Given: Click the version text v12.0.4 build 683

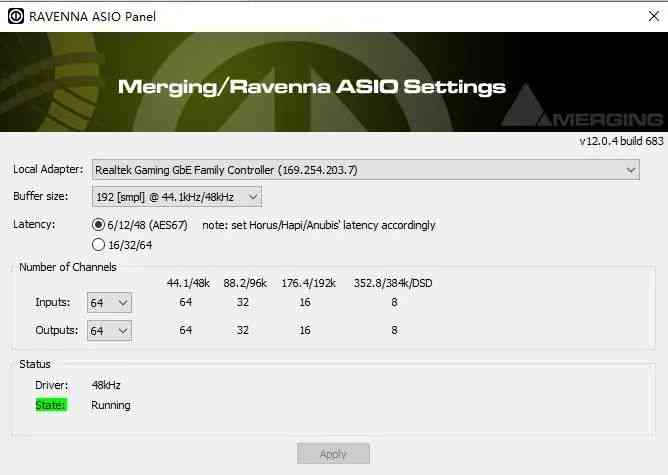Looking at the screenshot, I should tap(621, 141).
